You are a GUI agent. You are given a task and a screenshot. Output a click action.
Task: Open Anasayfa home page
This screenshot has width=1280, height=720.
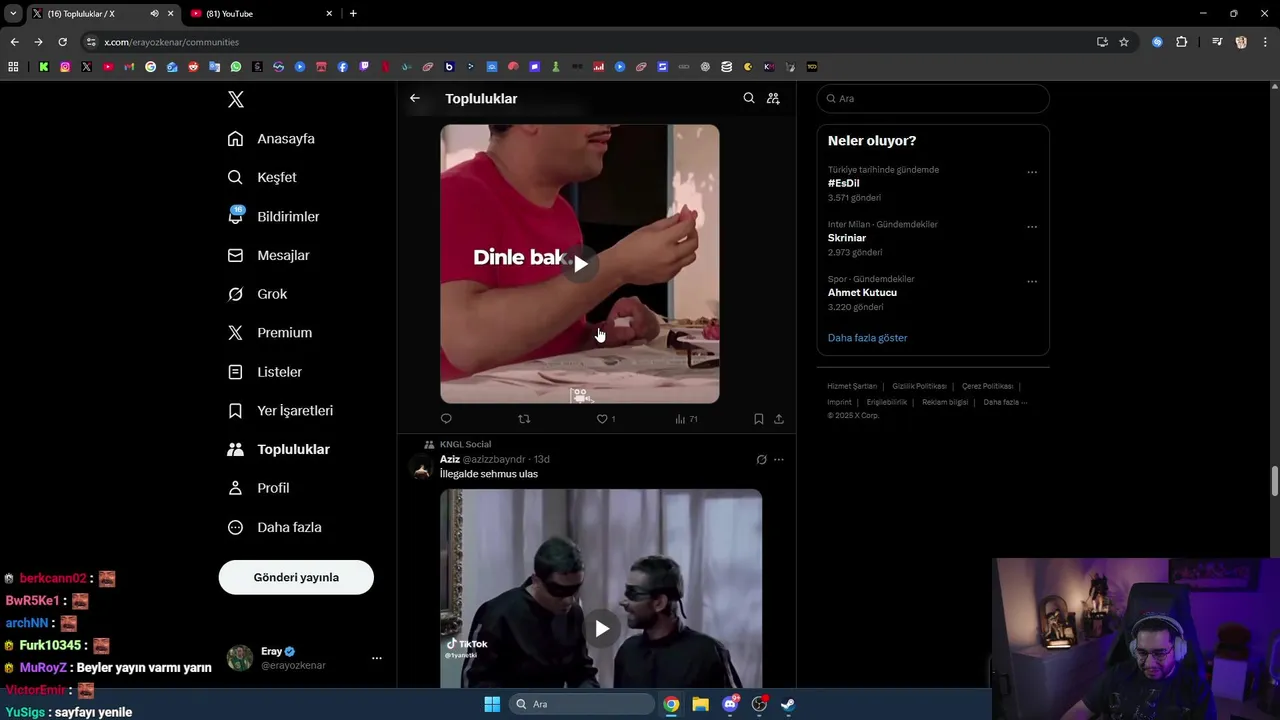271,138
